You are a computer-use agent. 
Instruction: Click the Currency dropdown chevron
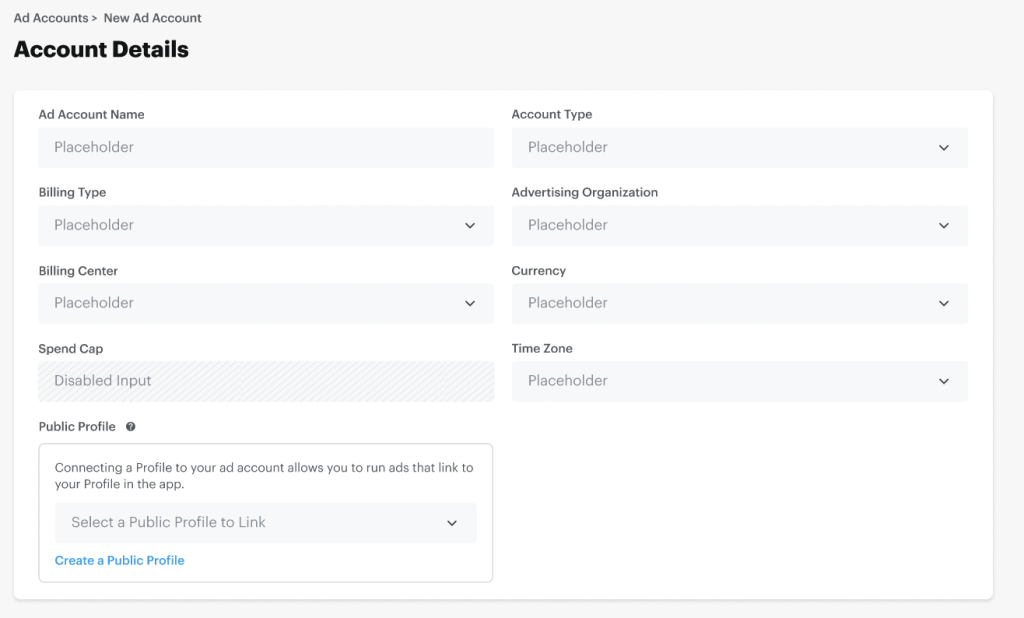pyautogui.click(x=943, y=303)
